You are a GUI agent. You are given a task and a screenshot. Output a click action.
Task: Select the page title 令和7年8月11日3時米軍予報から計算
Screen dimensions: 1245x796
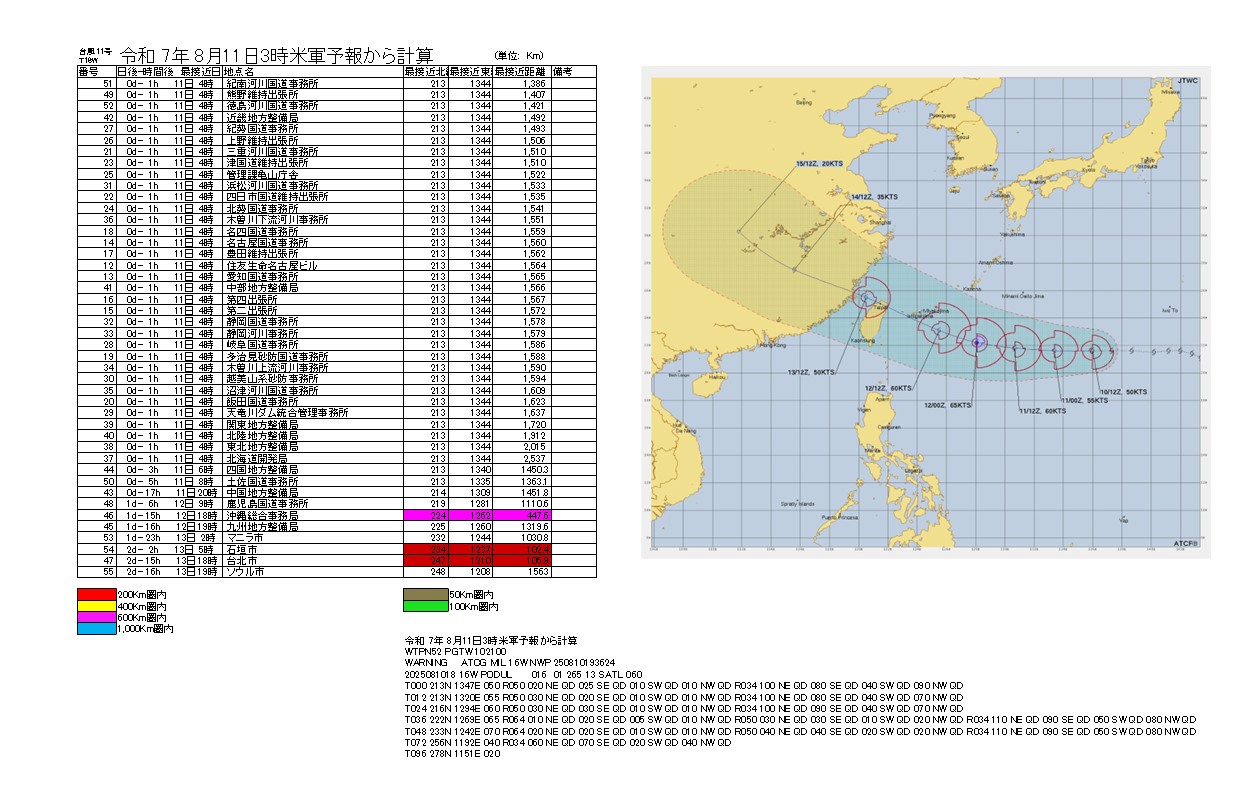(276, 54)
